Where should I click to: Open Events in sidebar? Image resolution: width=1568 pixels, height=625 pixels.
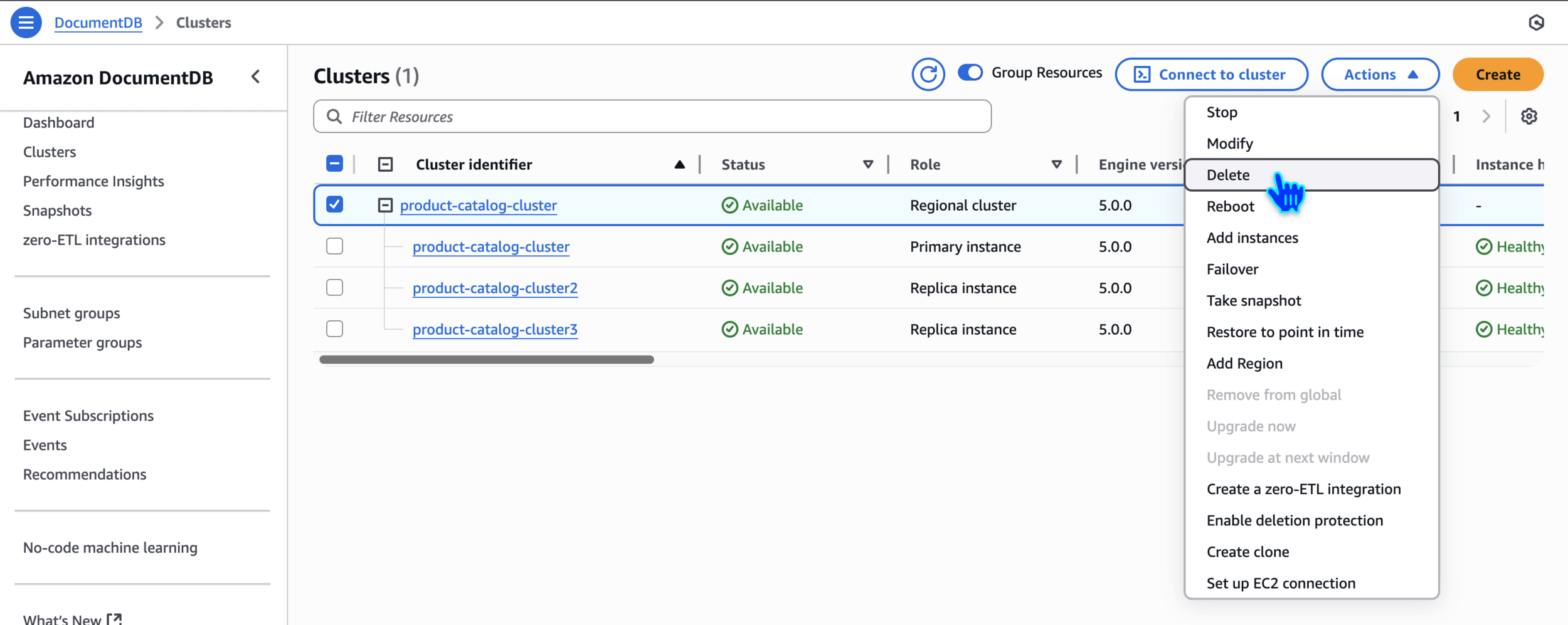pos(45,445)
